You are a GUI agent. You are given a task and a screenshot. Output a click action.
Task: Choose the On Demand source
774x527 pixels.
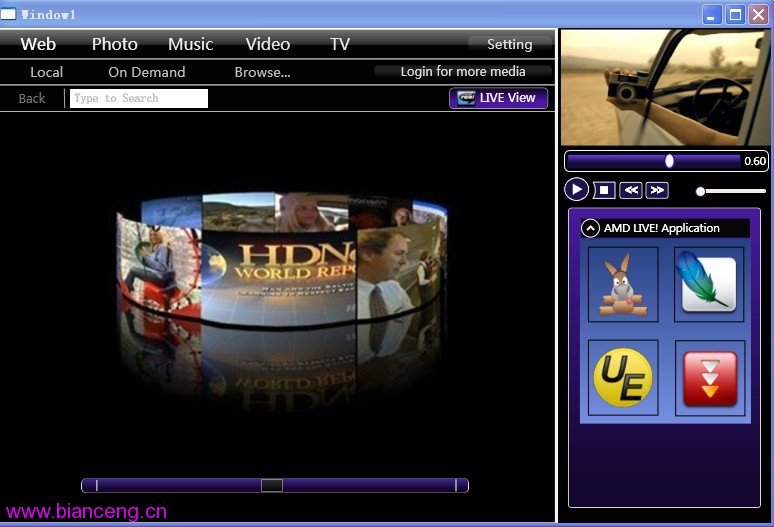146,72
